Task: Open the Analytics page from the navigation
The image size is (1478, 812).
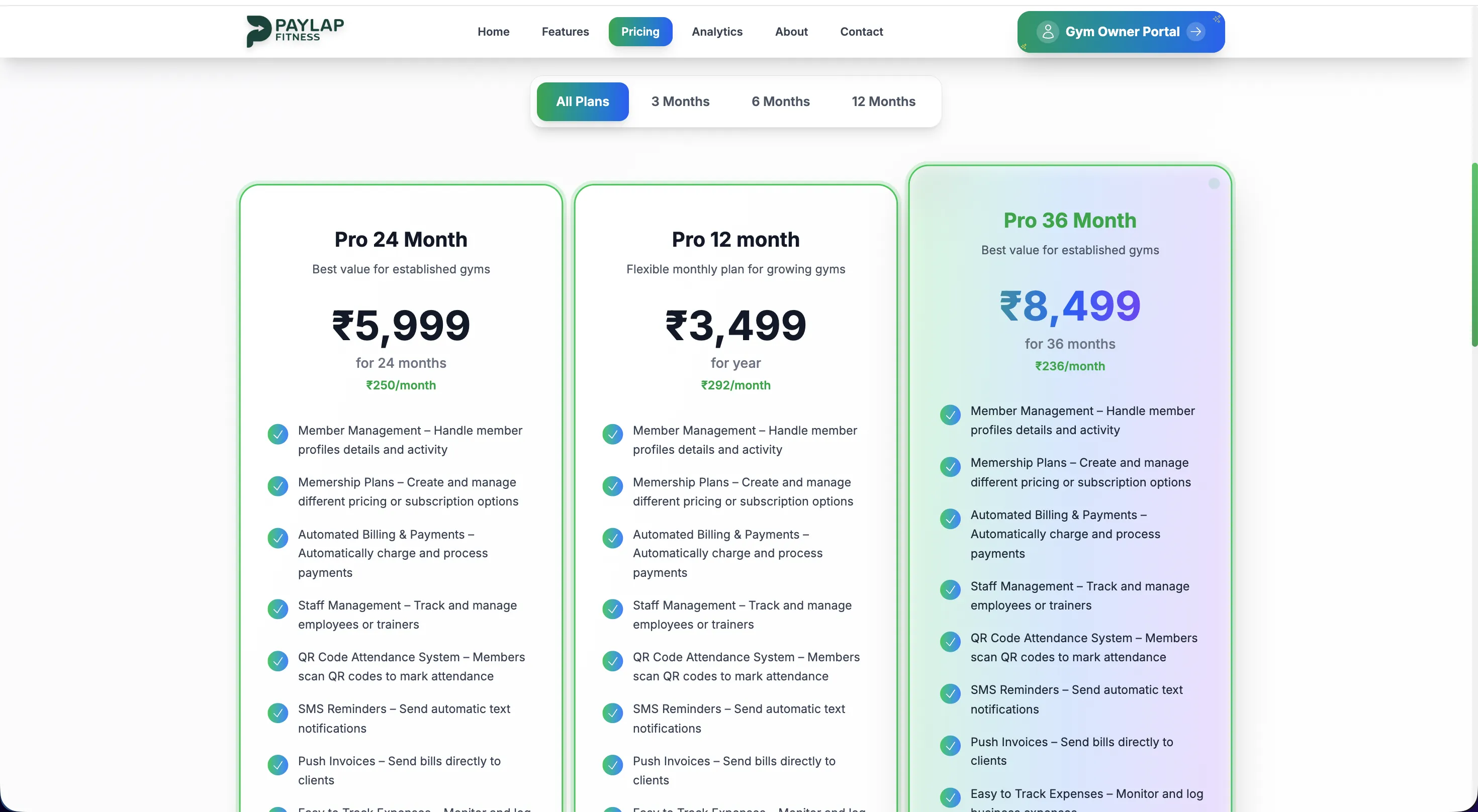Action: click(717, 32)
